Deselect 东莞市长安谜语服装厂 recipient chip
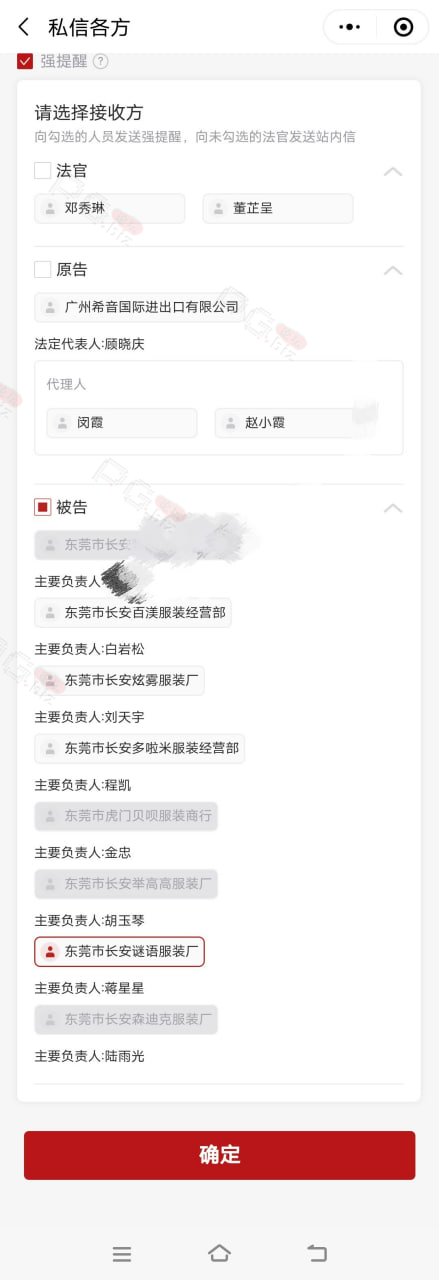Viewport: 439px width, 1280px height. [x=119, y=952]
